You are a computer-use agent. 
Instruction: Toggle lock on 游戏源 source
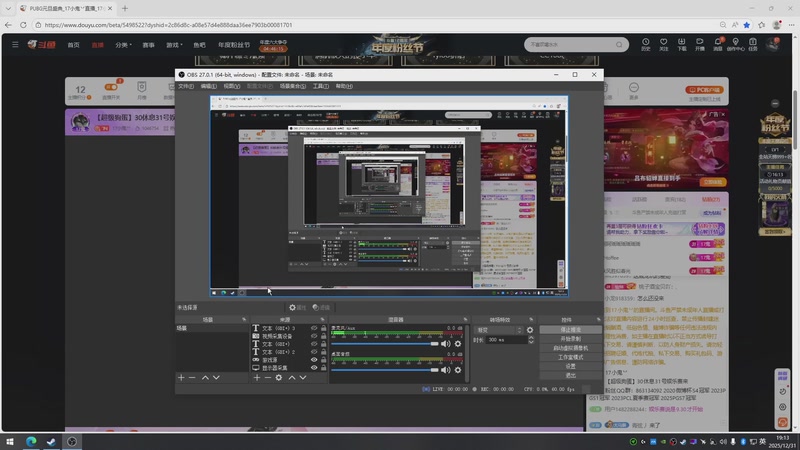click(323, 360)
